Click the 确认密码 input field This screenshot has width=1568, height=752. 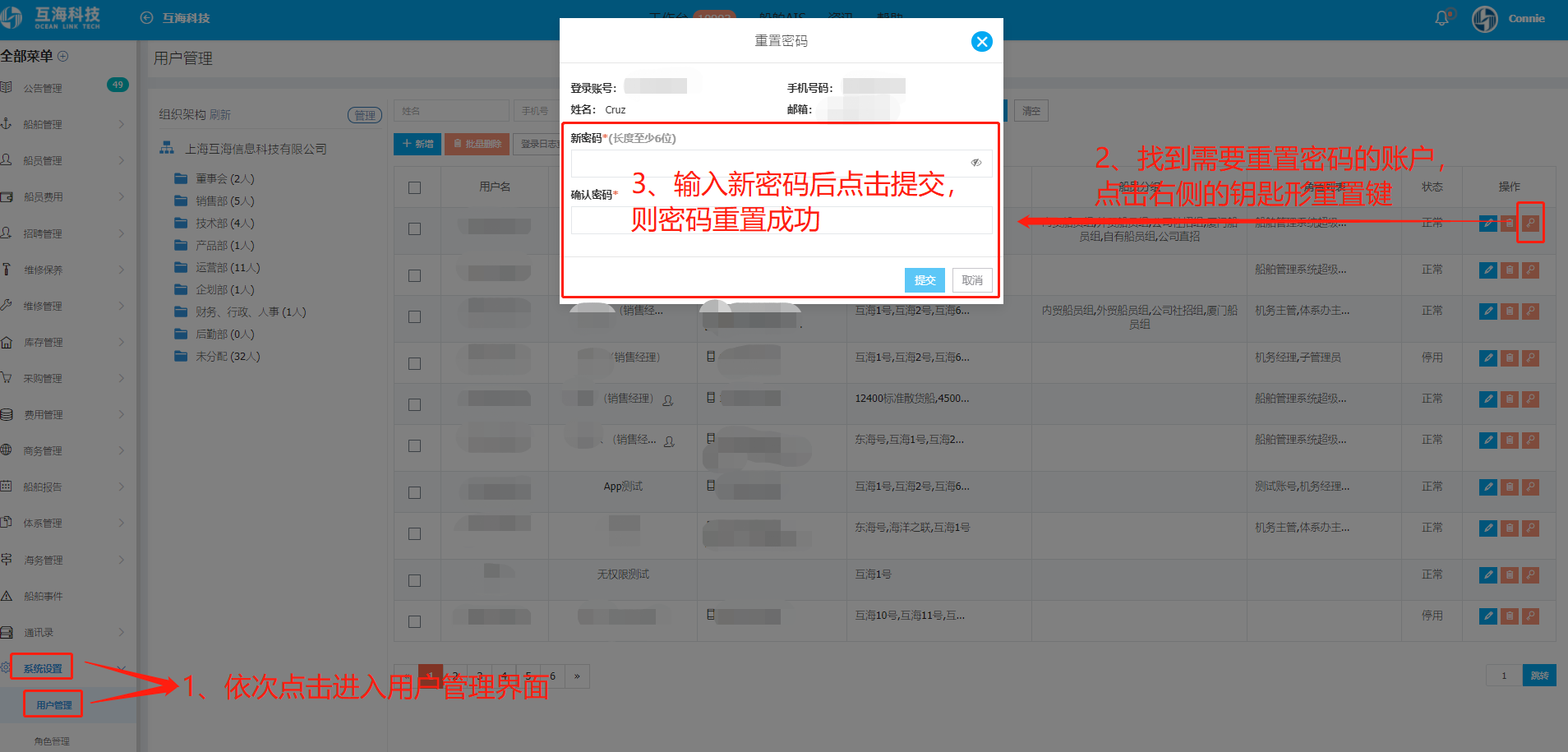782,220
